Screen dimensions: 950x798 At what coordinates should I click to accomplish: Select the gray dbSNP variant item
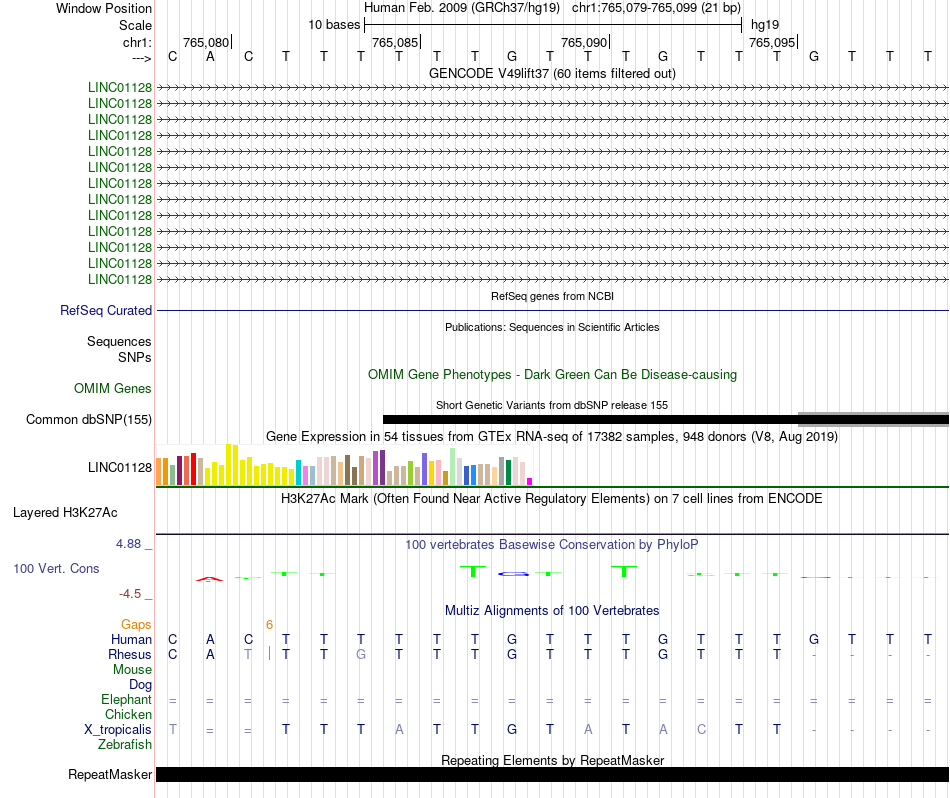[874, 419]
